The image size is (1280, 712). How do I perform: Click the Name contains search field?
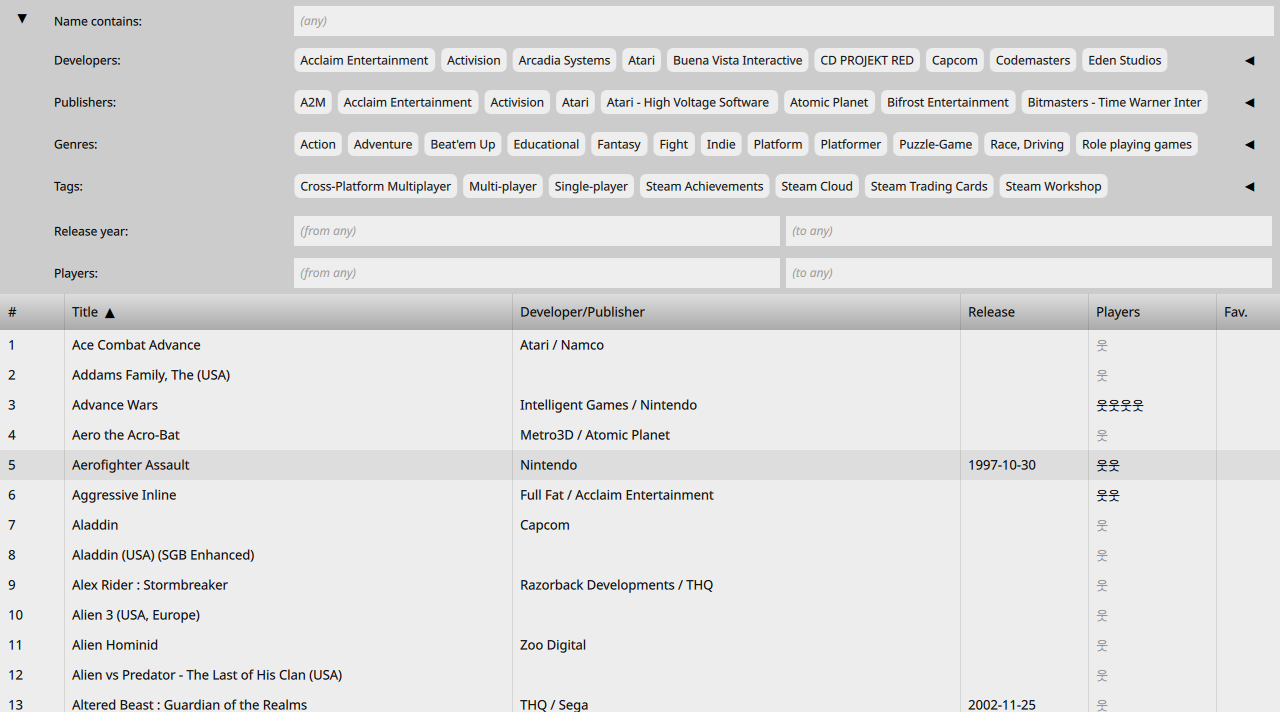coord(783,21)
